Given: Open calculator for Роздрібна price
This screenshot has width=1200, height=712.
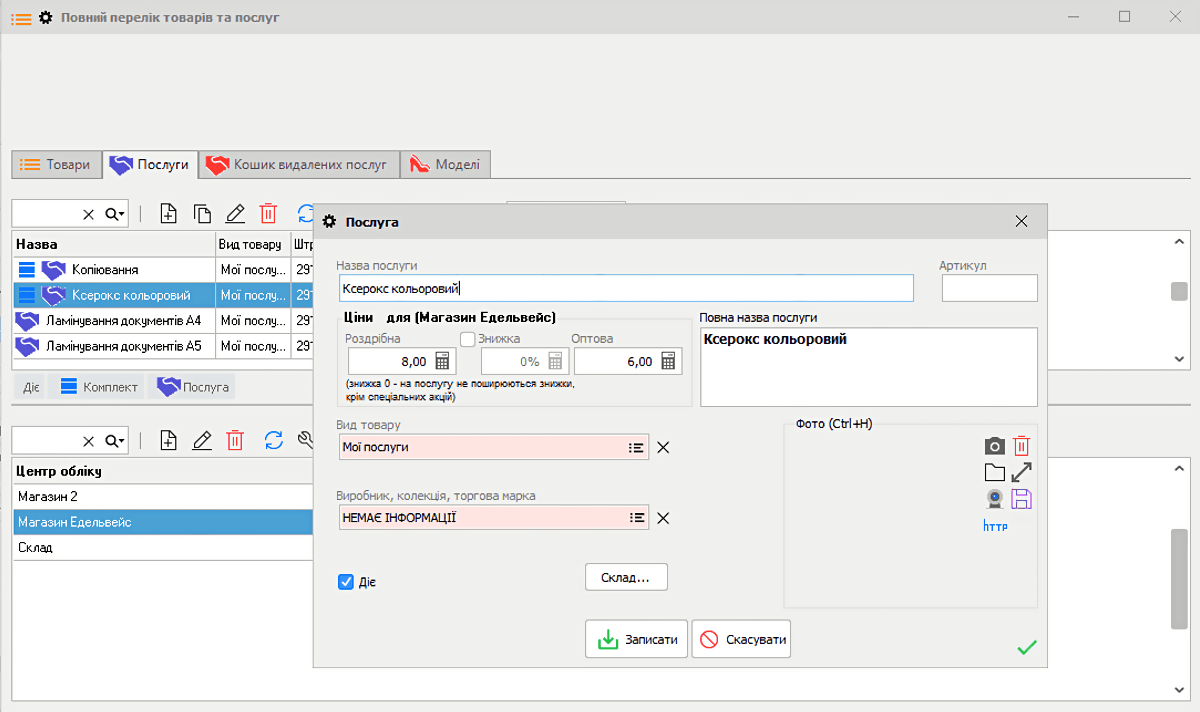Looking at the screenshot, I should (443, 362).
